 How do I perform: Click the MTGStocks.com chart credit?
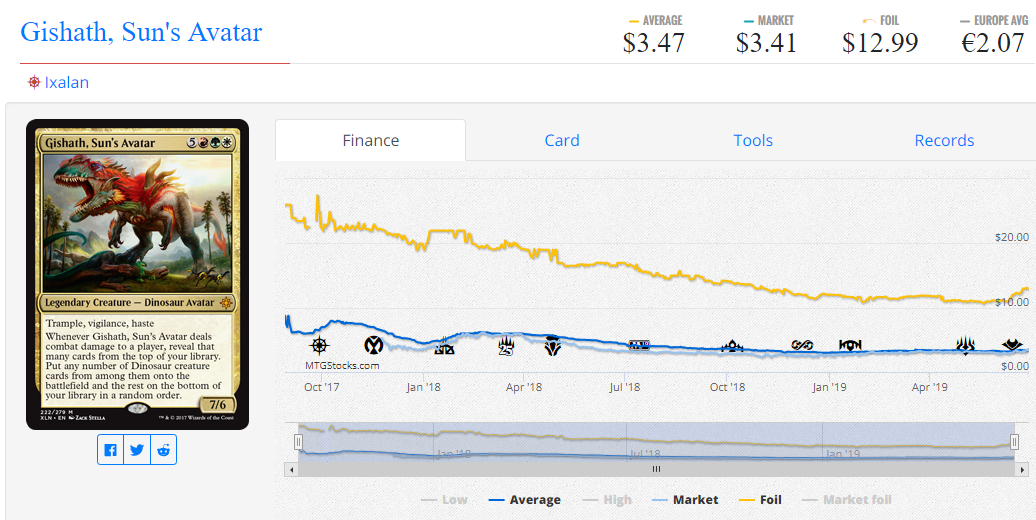(x=342, y=365)
